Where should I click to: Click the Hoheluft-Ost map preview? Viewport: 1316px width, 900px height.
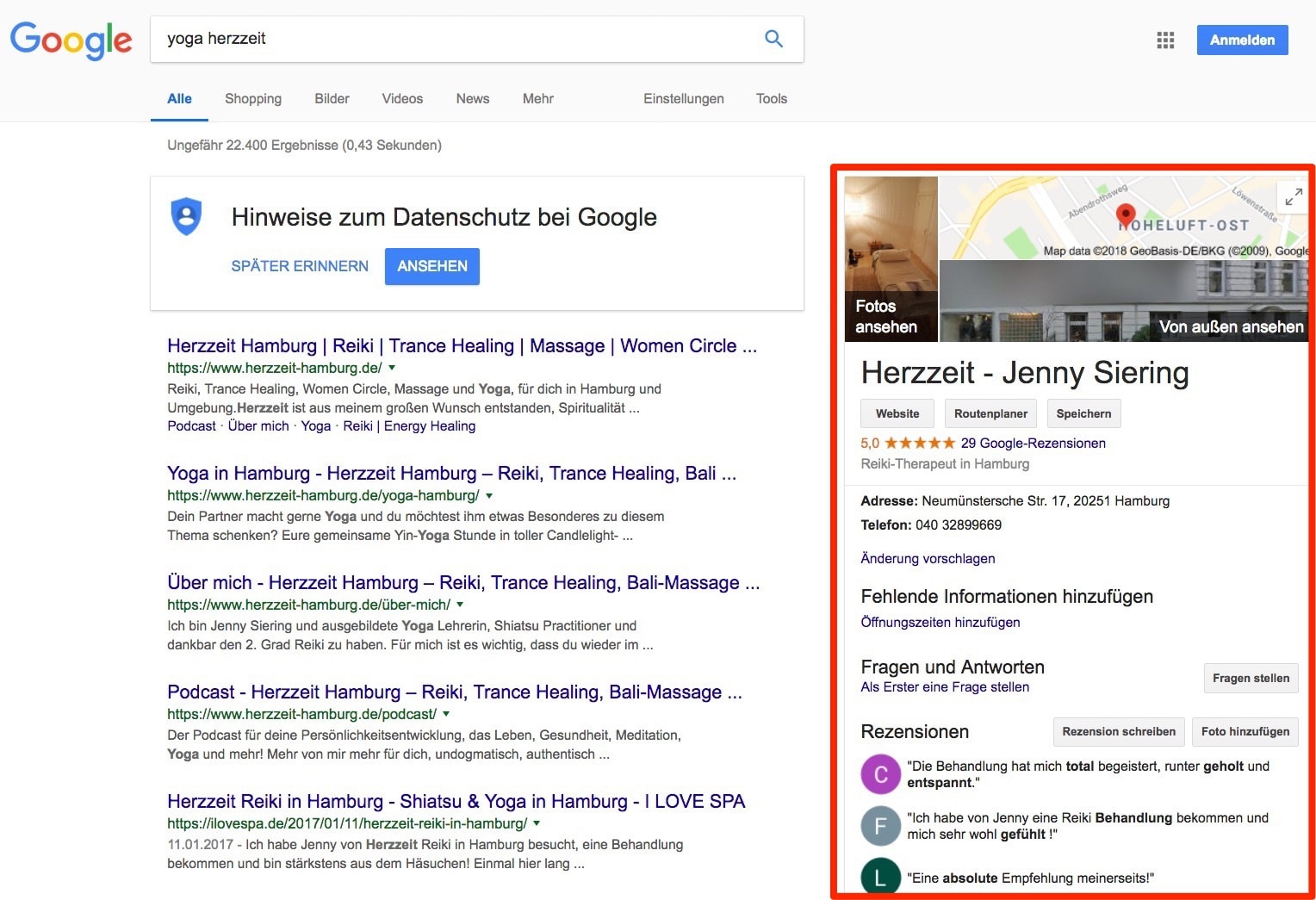click(x=1123, y=218)
